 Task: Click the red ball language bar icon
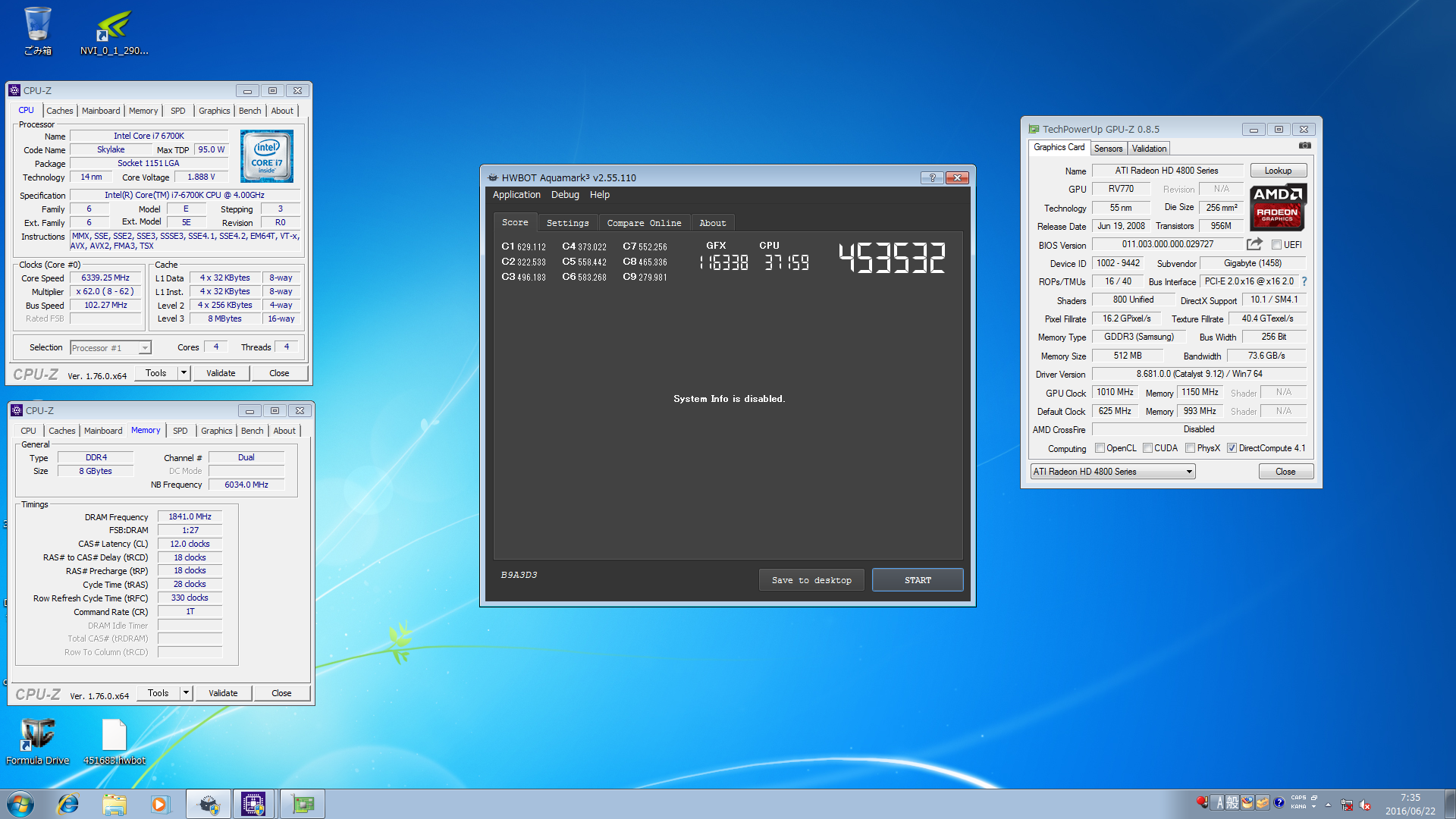[1202, 802]
